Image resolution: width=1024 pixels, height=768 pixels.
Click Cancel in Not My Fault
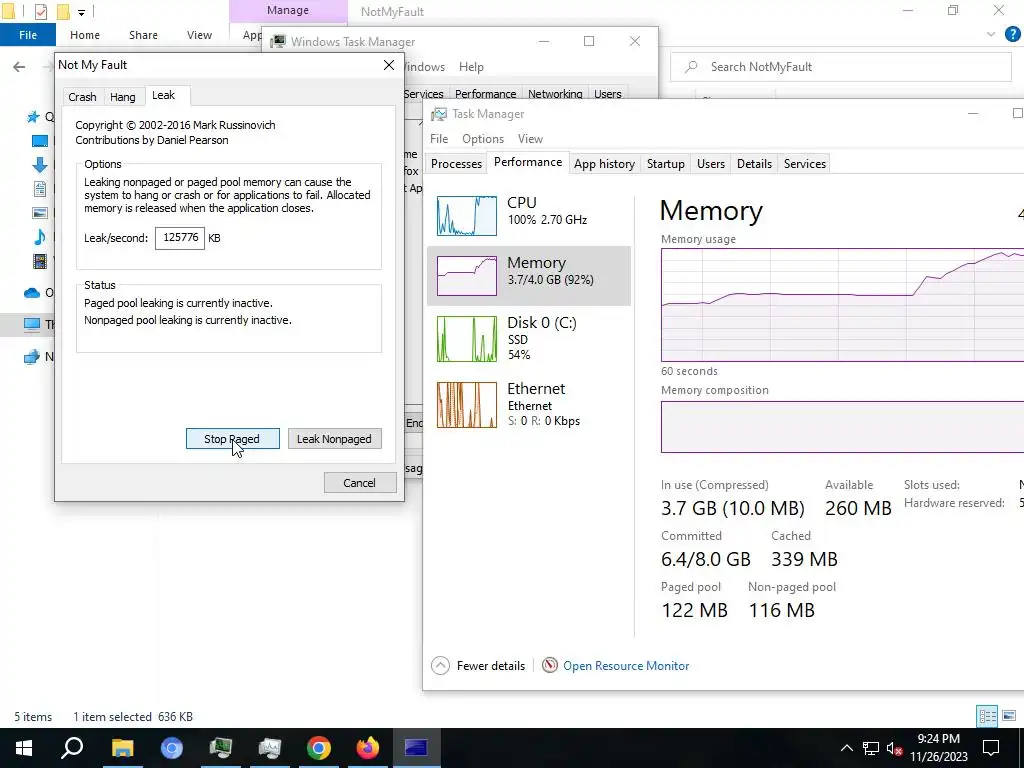(360, 483)
